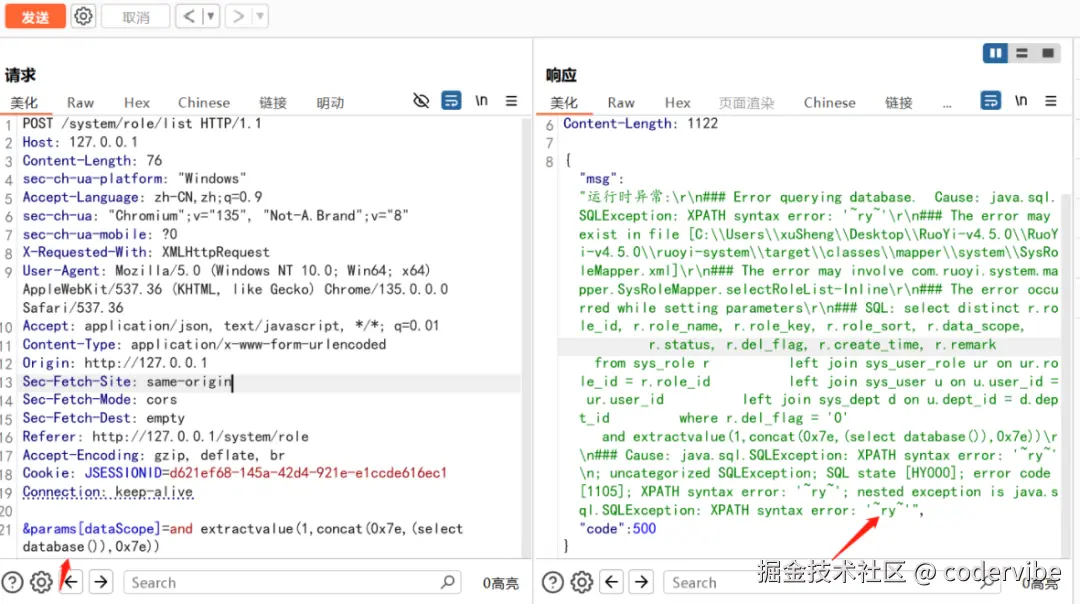Click the Referer header line
Viewport: 1080px width, 604px height.
[165, 437]
